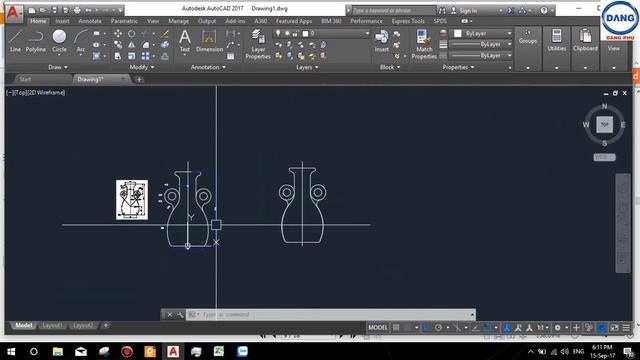This screenshot has width=640, height=360.
Task: Open the AutoCAD application menu logo
Action: 13,13
